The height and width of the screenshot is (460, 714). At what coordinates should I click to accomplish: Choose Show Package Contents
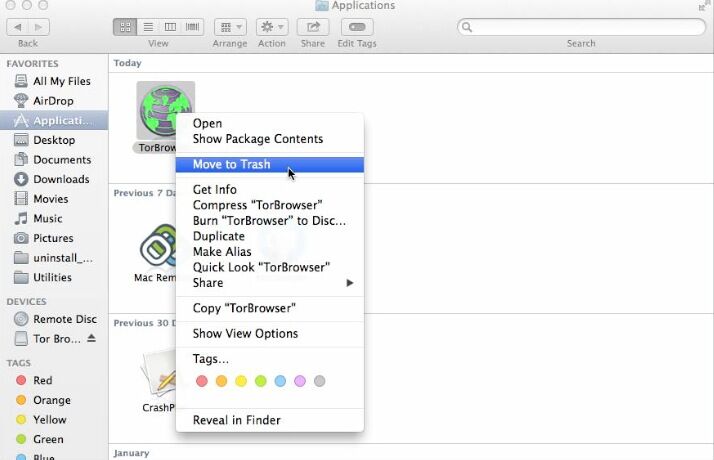(x=270, y=139)
